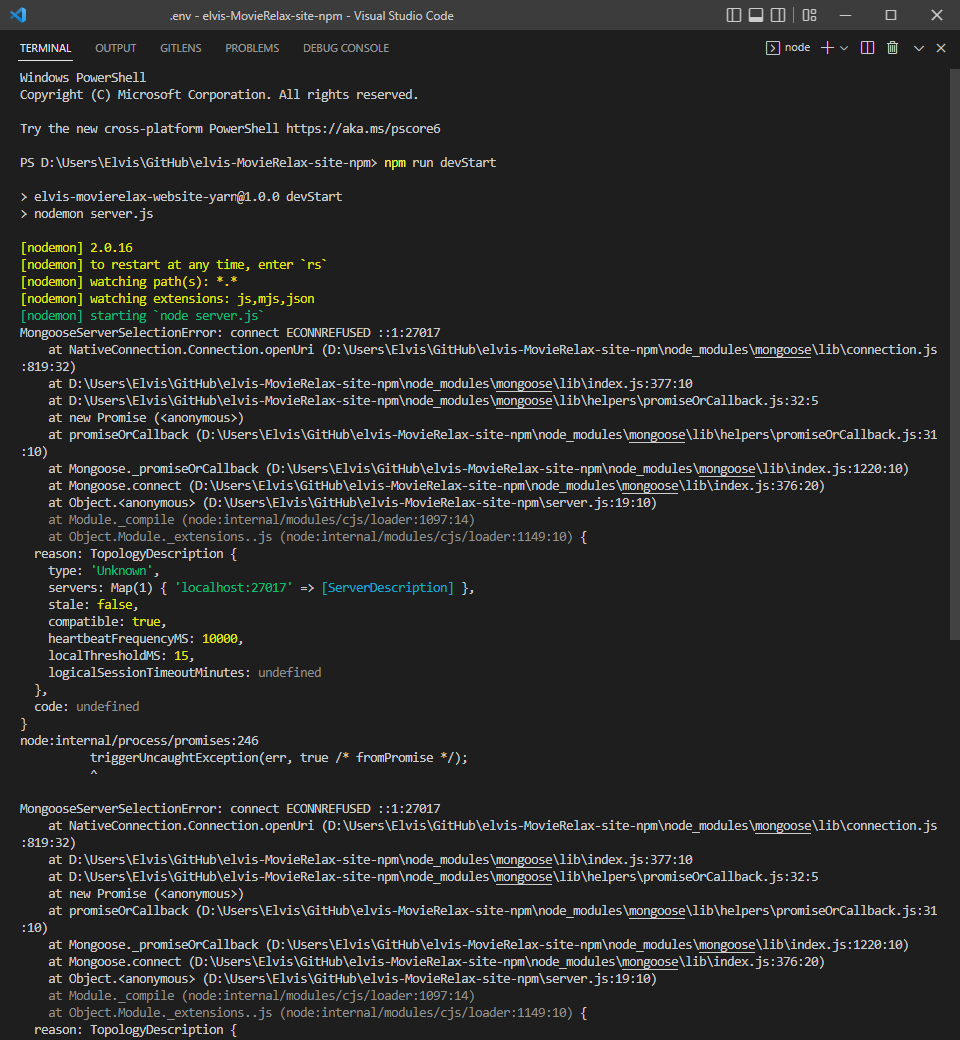Collapse the panel using chevron down
This screenshot has width=960, height=1040.
[x=919, y=48]
